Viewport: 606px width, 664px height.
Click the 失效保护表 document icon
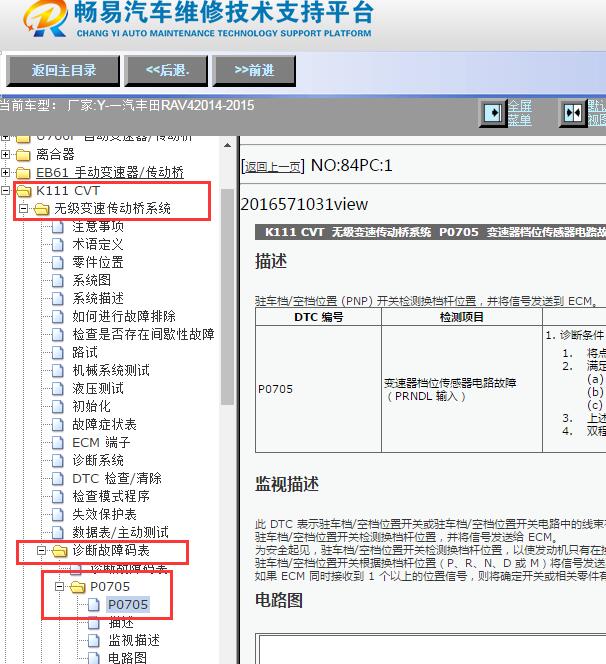58,515
